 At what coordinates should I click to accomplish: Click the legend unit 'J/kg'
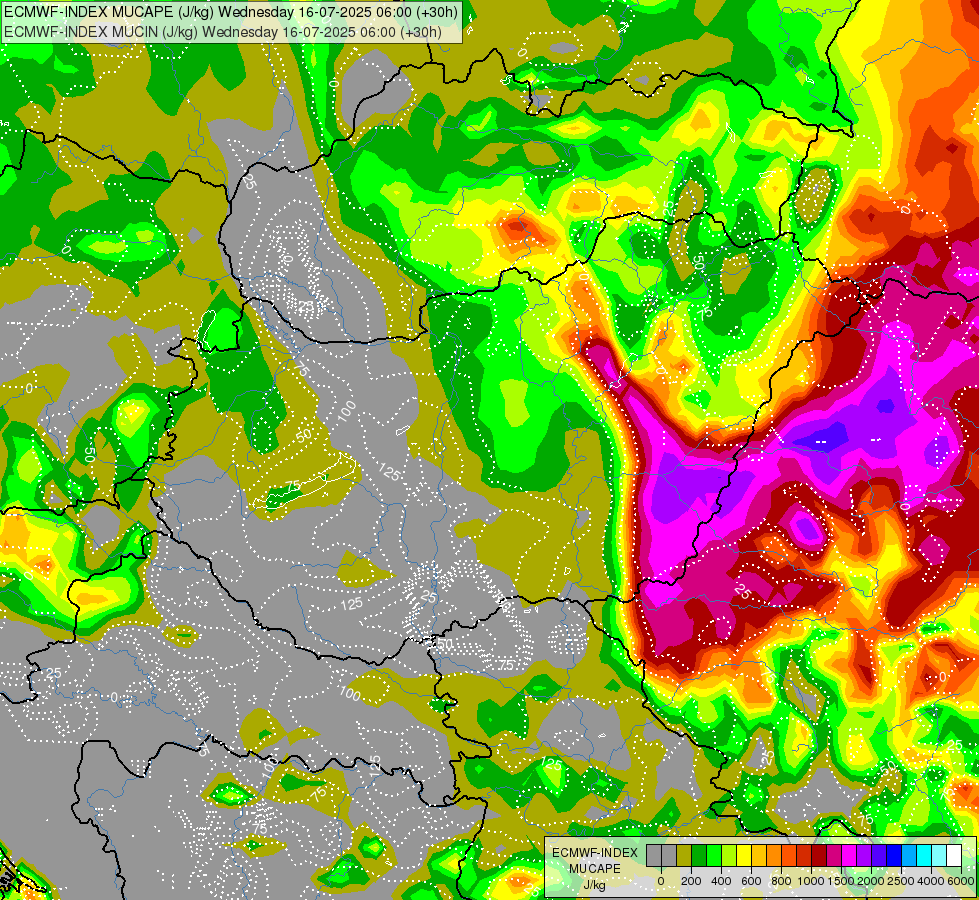(594, 885)
